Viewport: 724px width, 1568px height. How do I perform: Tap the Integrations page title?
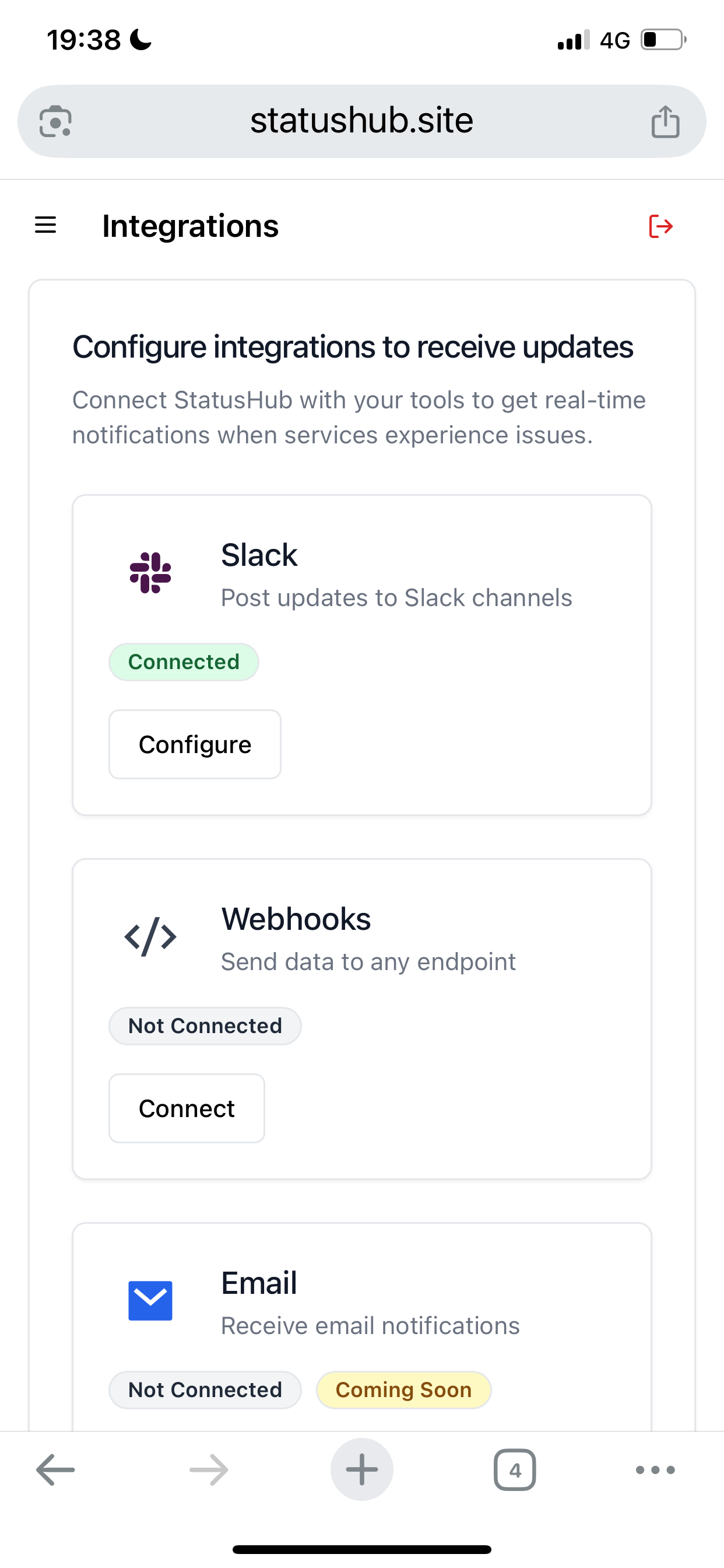tap(191, 226)
